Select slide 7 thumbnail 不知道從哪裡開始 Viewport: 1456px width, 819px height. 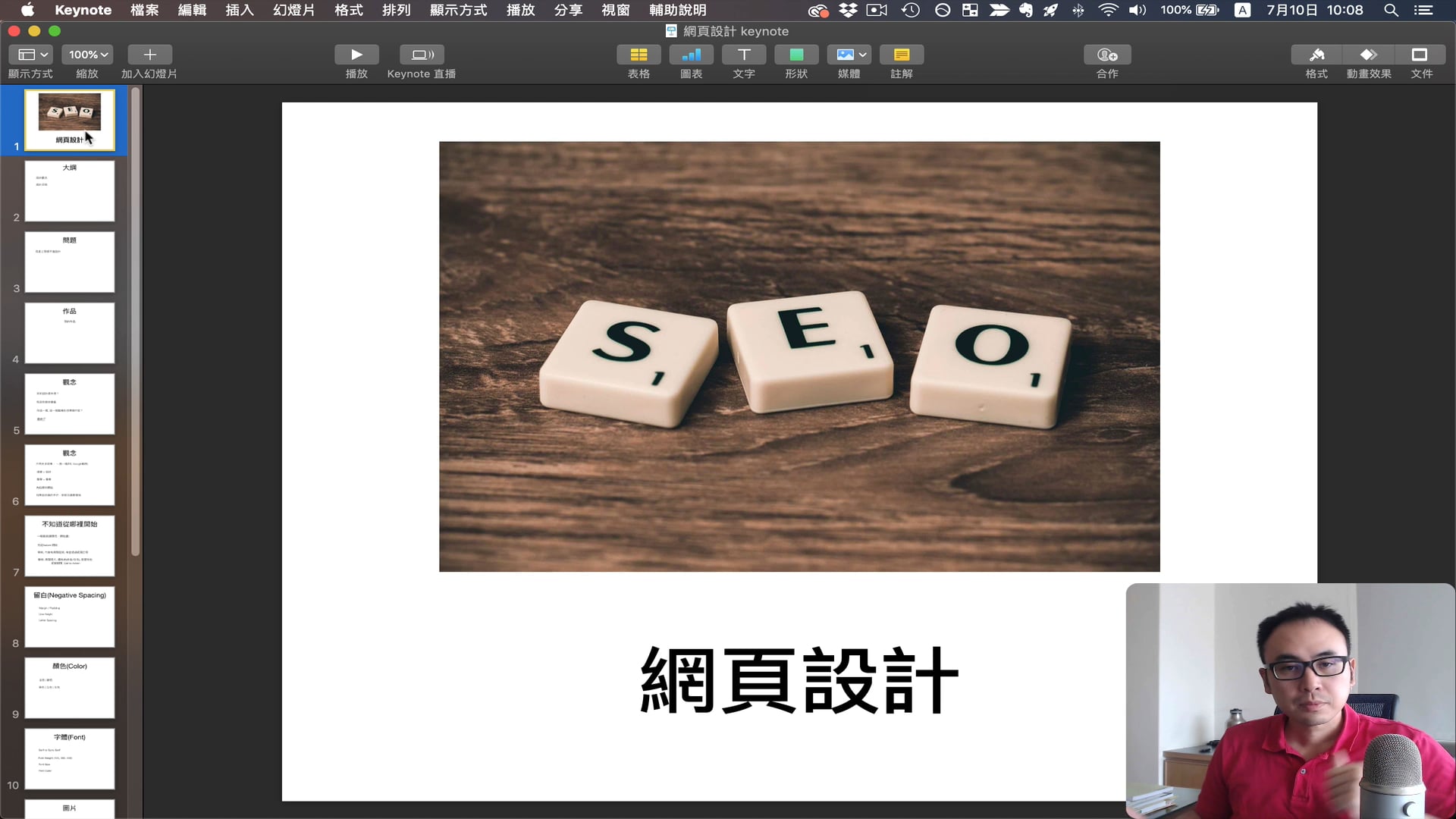coord(70,546)
